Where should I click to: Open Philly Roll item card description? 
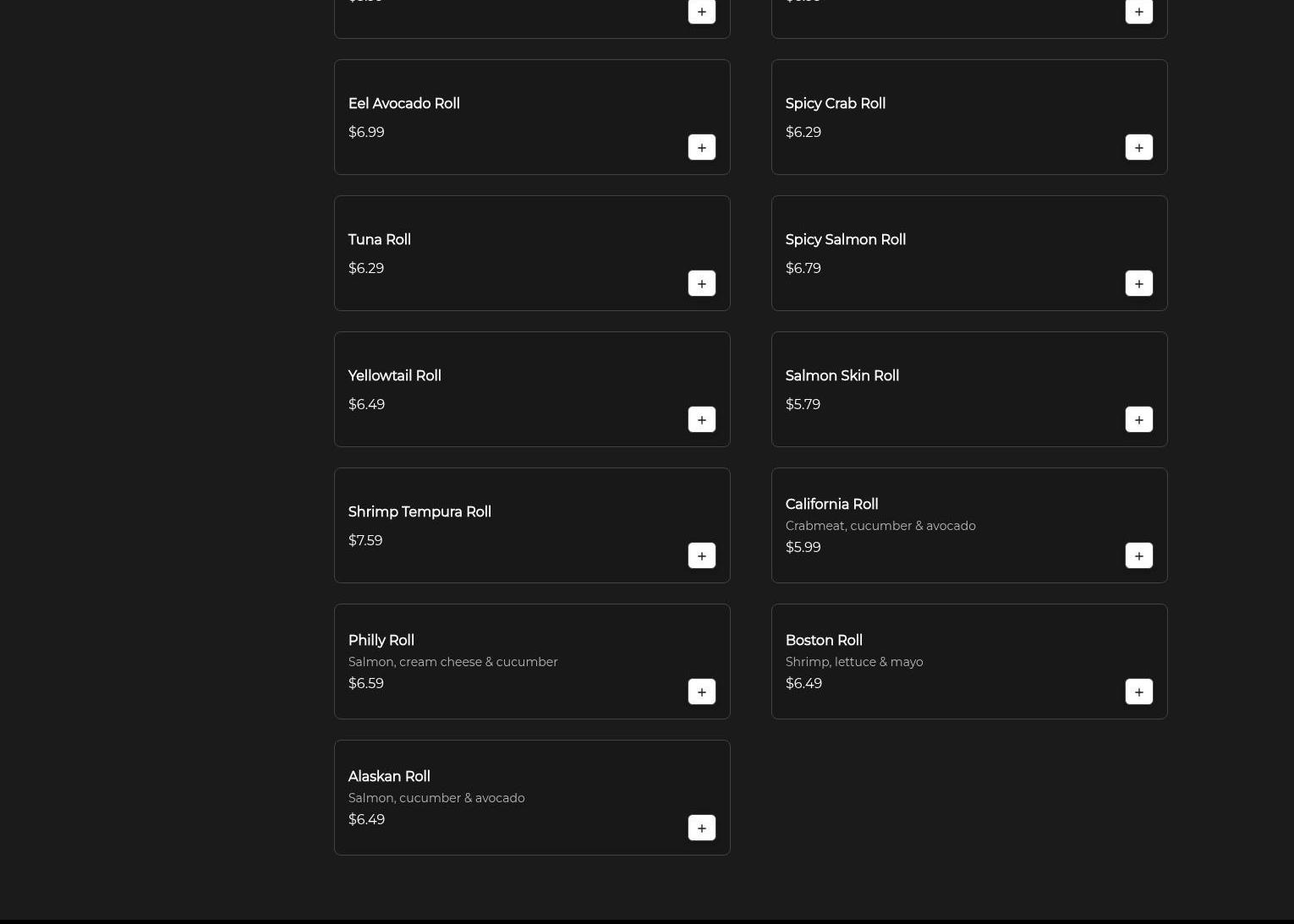(452, 662)
